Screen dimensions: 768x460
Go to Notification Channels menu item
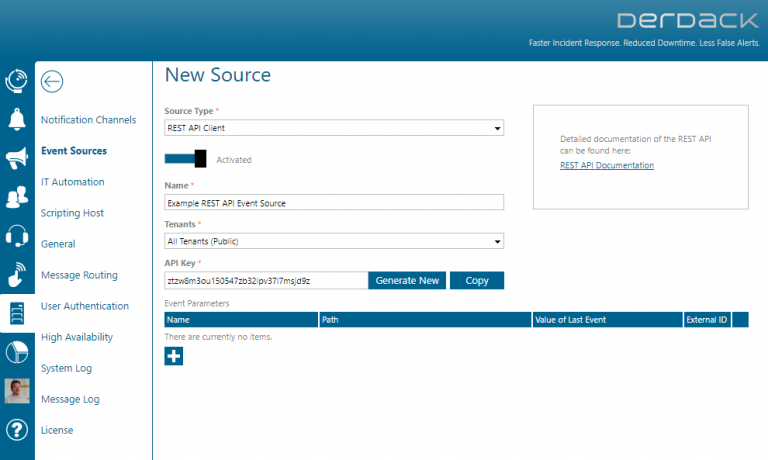[x=88, y=120]
